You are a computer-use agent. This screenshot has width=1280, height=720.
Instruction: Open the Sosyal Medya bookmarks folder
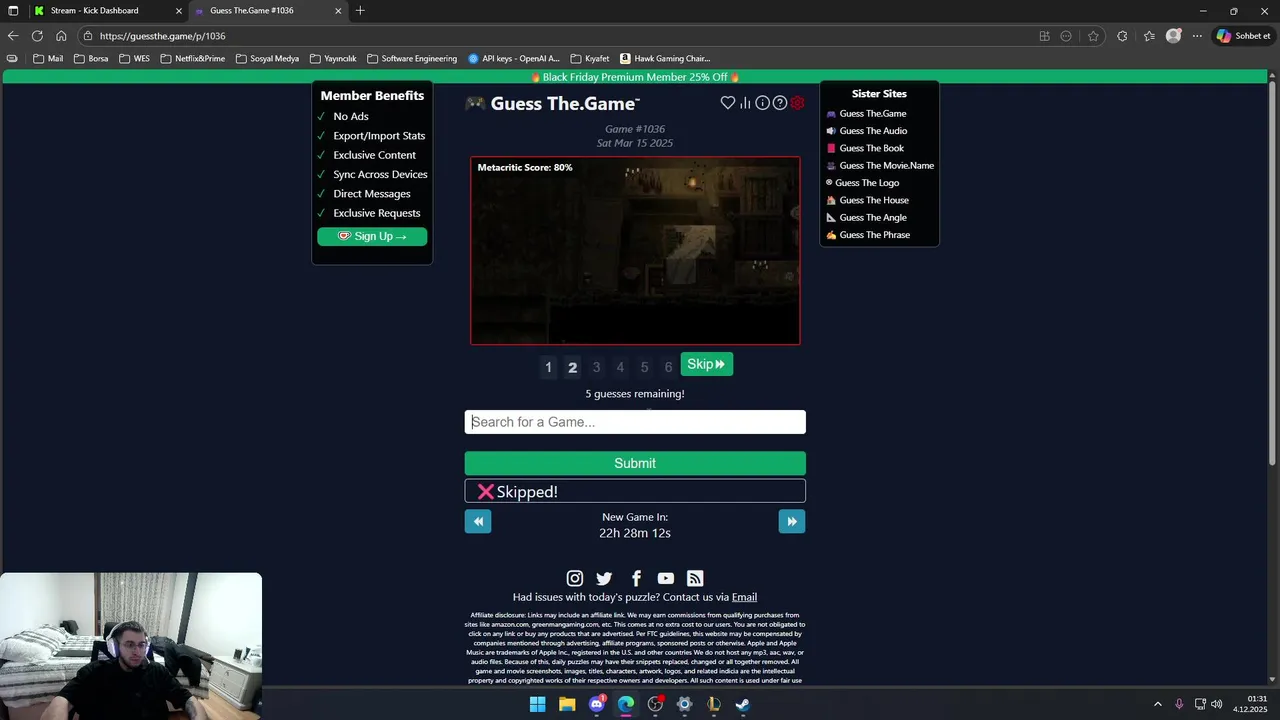(x=266, y=59)
